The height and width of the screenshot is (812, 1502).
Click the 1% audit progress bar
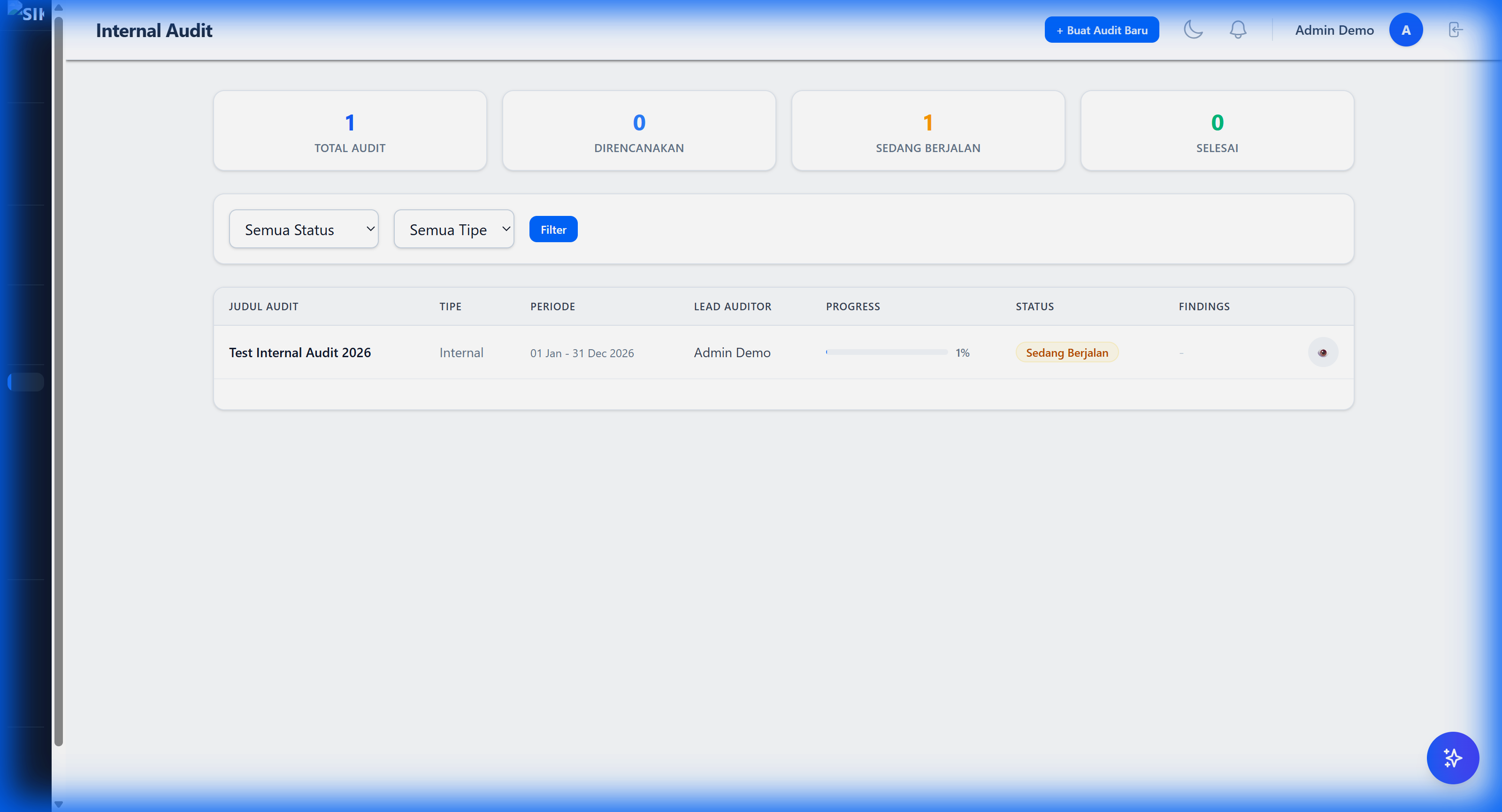point(886,352)
